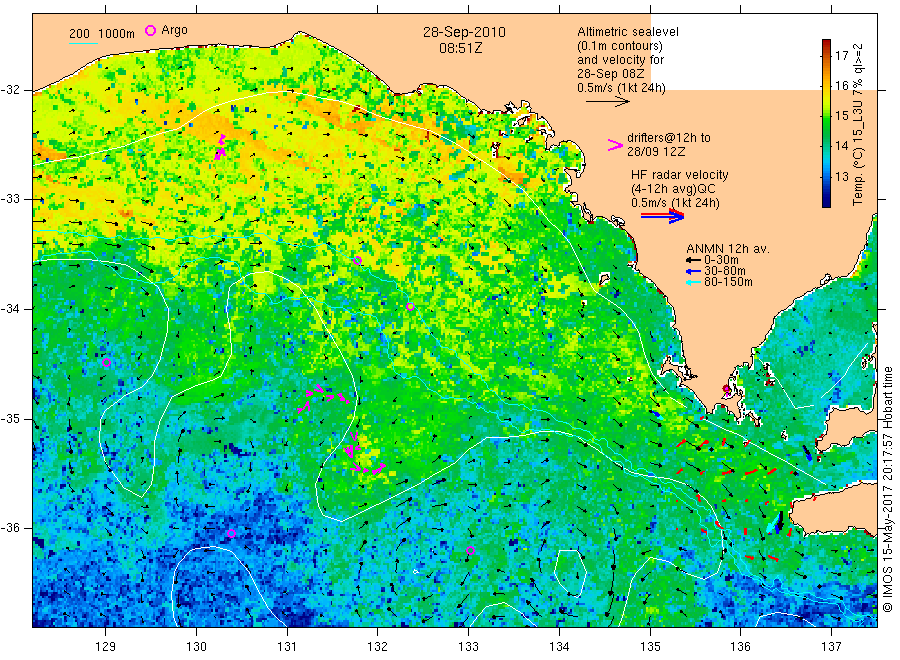Click the '30-80m' depth label
Image resolution: width=900 pixels, height=660 pixels.
point(725,271)
